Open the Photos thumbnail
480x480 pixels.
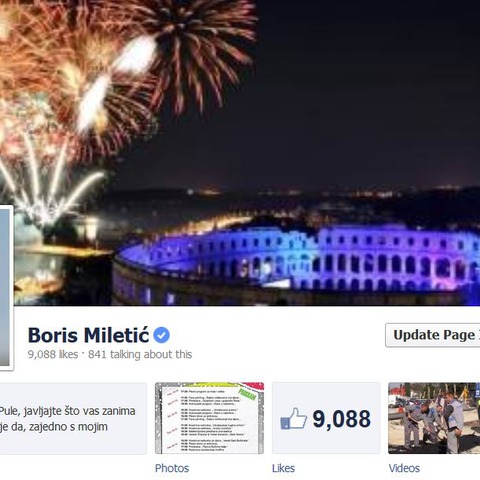(209, 418)
